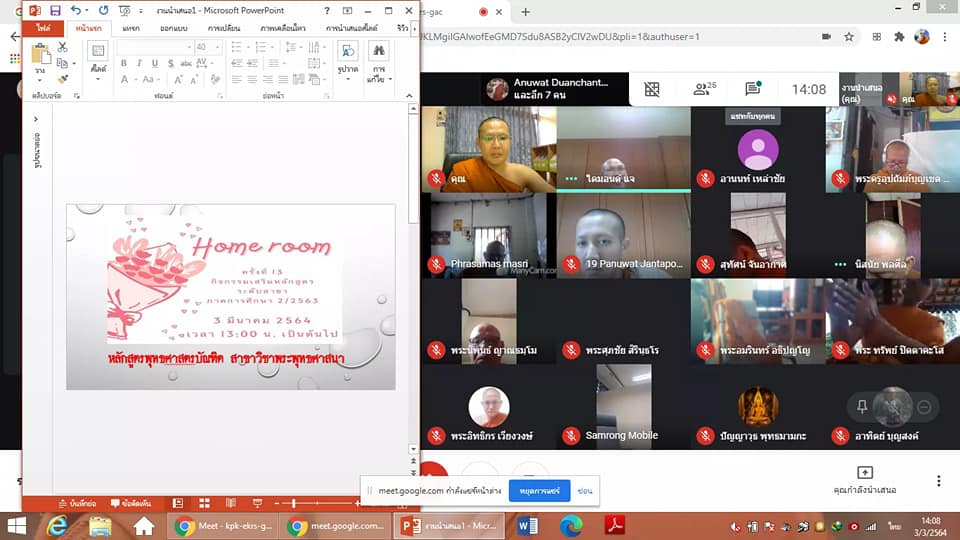Open the Editing binoculars icon
The image size is (960, 540).
click(378, 51)
